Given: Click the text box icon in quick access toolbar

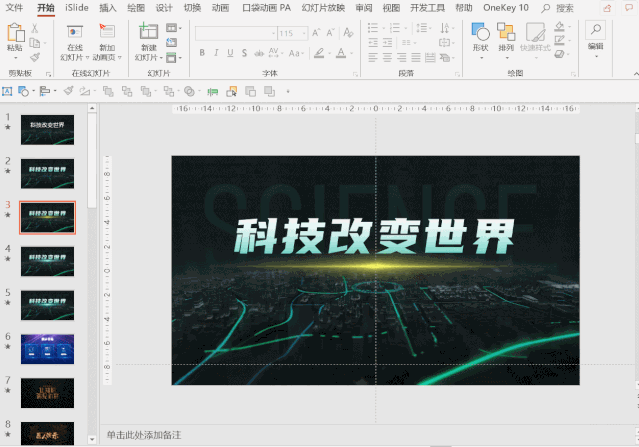Looking at the screenshot, I should [x=7, y=91].
